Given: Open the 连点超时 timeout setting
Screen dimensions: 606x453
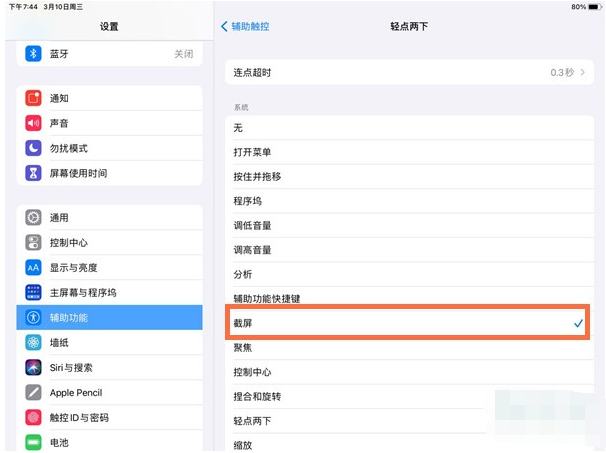Looking at the screenshot, I should click(406, 73).
